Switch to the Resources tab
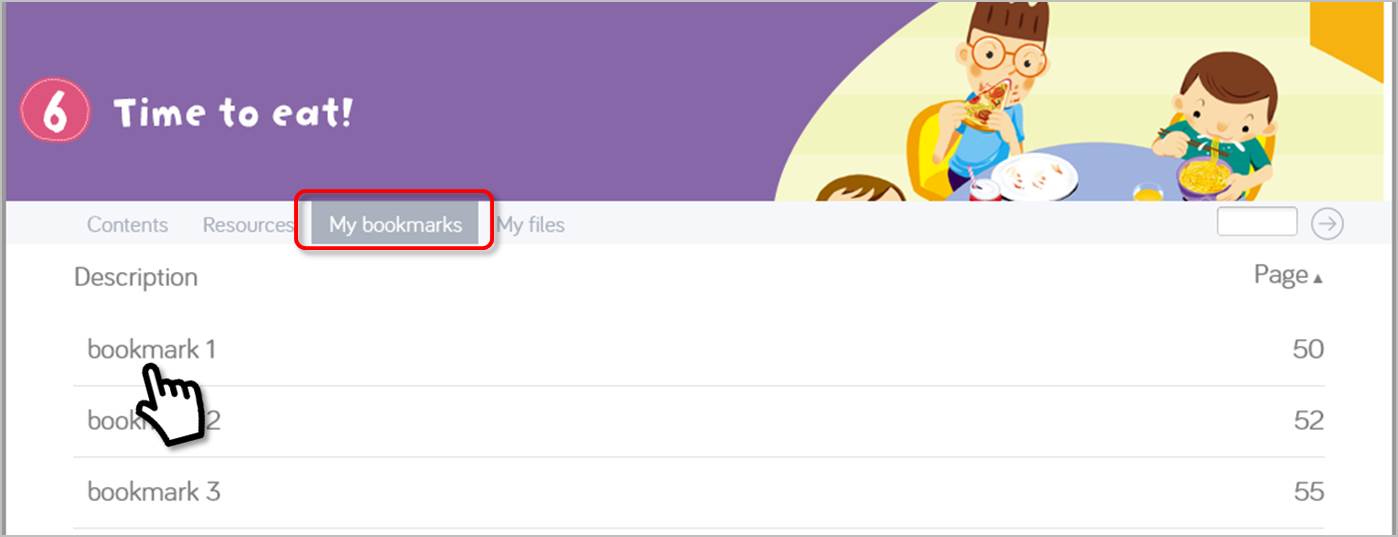The image size is (1398, 537). pos(248,225)
